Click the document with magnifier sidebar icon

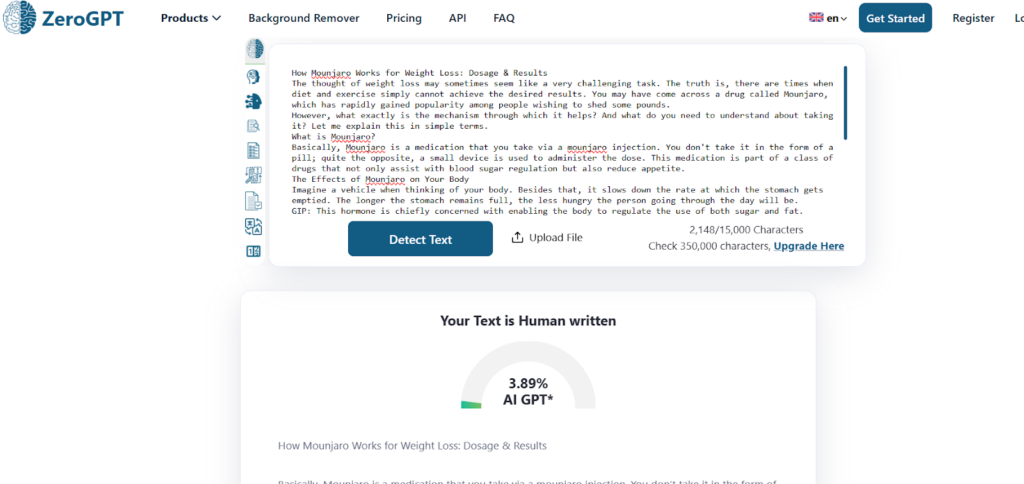[x=254, y=126]
